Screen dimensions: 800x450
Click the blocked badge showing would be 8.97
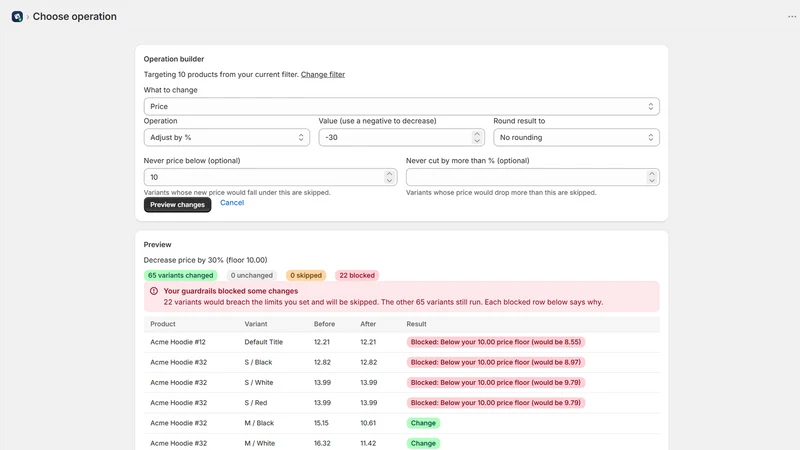tap(495, 362)
